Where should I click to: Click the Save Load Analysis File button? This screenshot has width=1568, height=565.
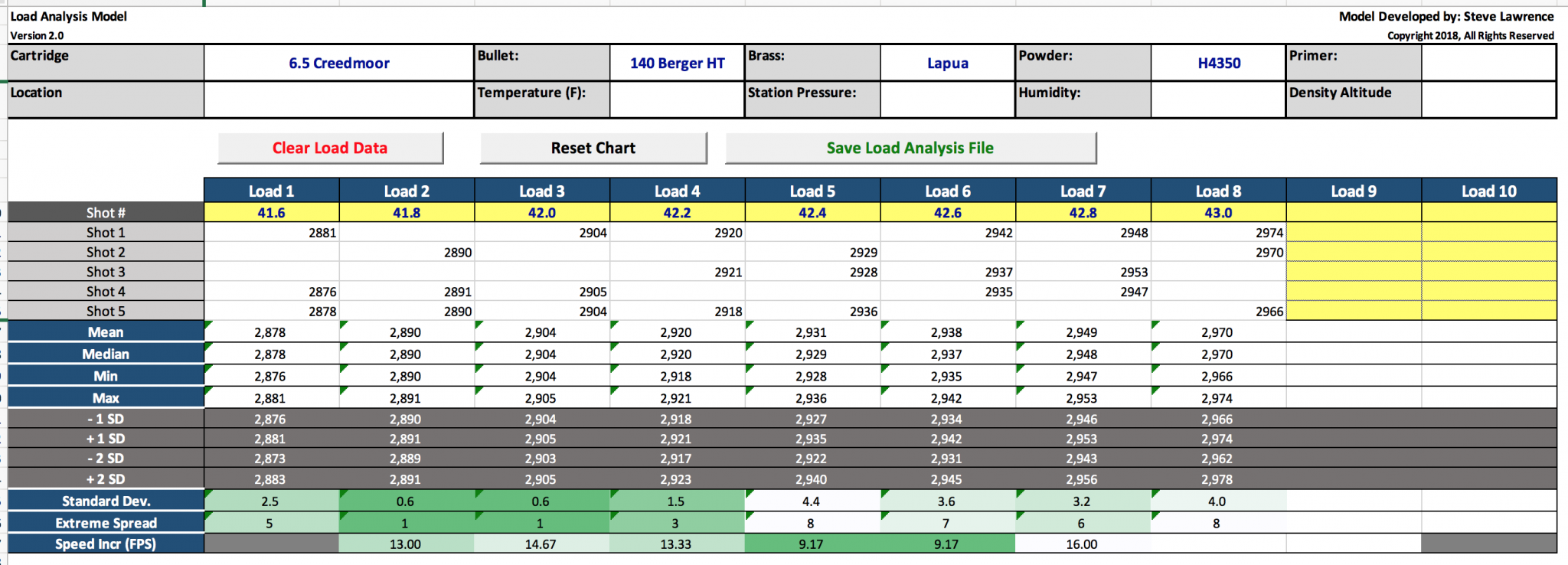910,148
